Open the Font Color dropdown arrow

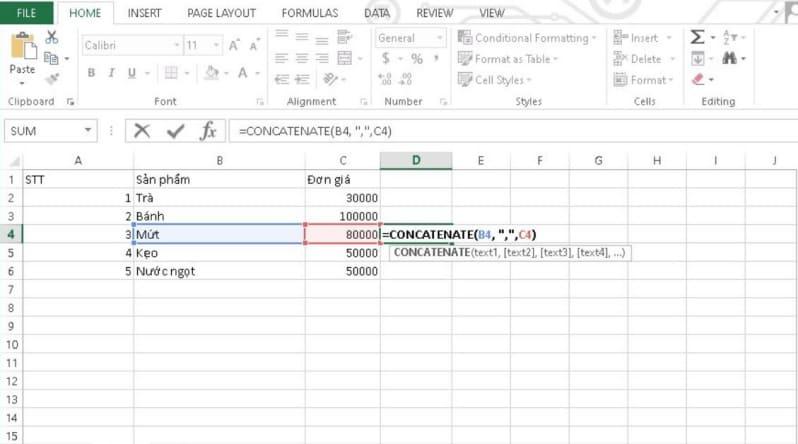click(258, 73)
